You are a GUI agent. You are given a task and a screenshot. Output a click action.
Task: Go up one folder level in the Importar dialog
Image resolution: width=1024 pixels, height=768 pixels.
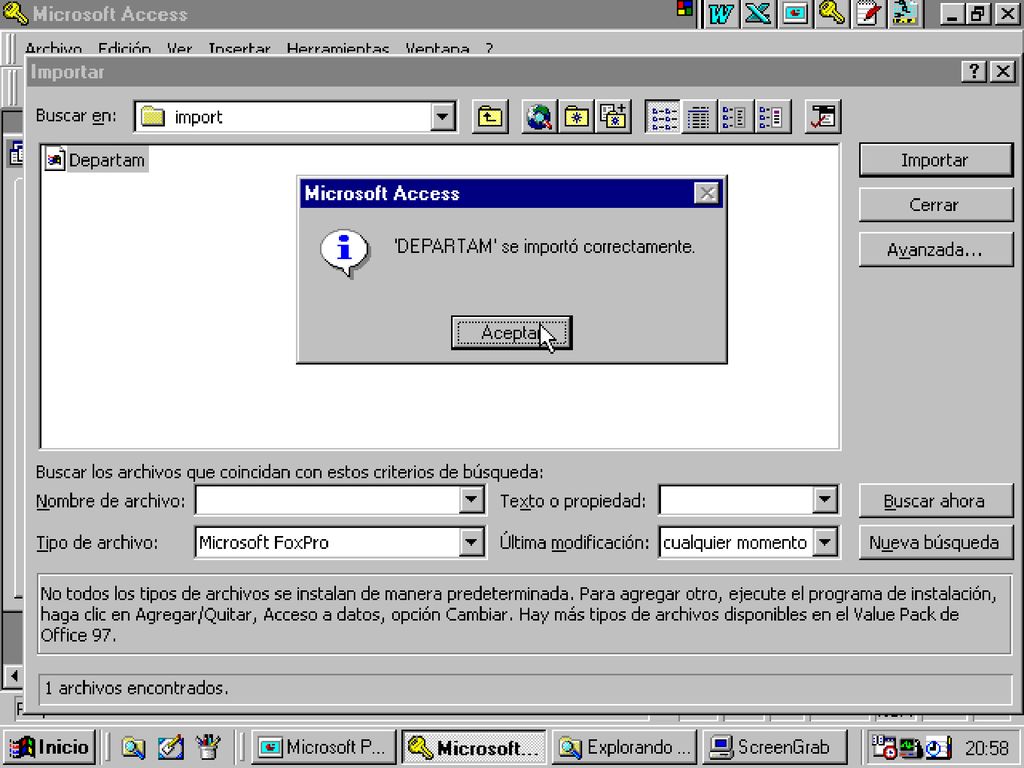pyautogui.click(x=490, y=117)
